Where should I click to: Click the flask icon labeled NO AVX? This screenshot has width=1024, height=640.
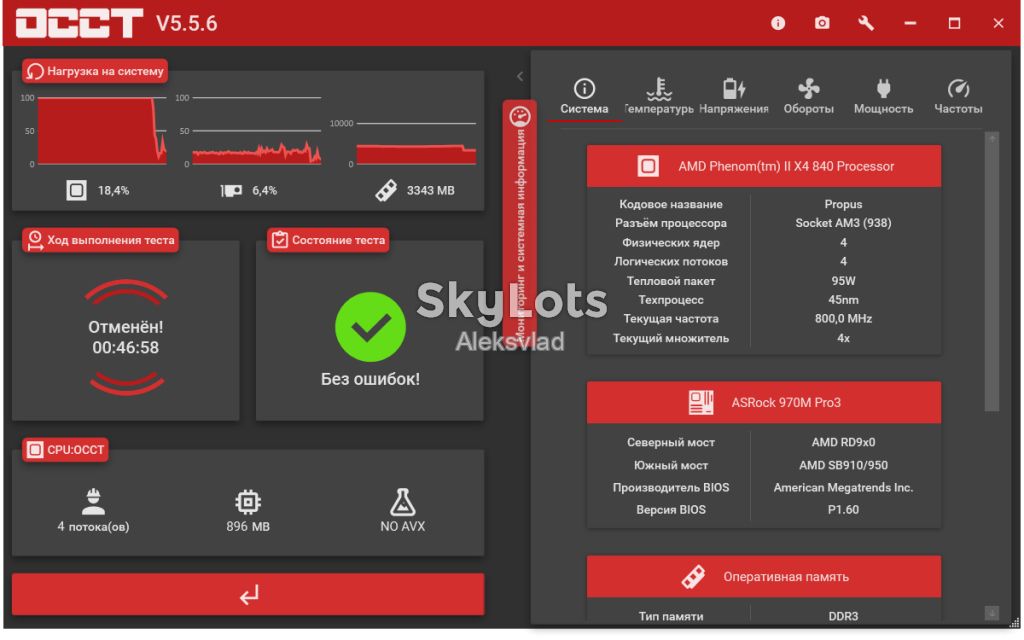402,502
